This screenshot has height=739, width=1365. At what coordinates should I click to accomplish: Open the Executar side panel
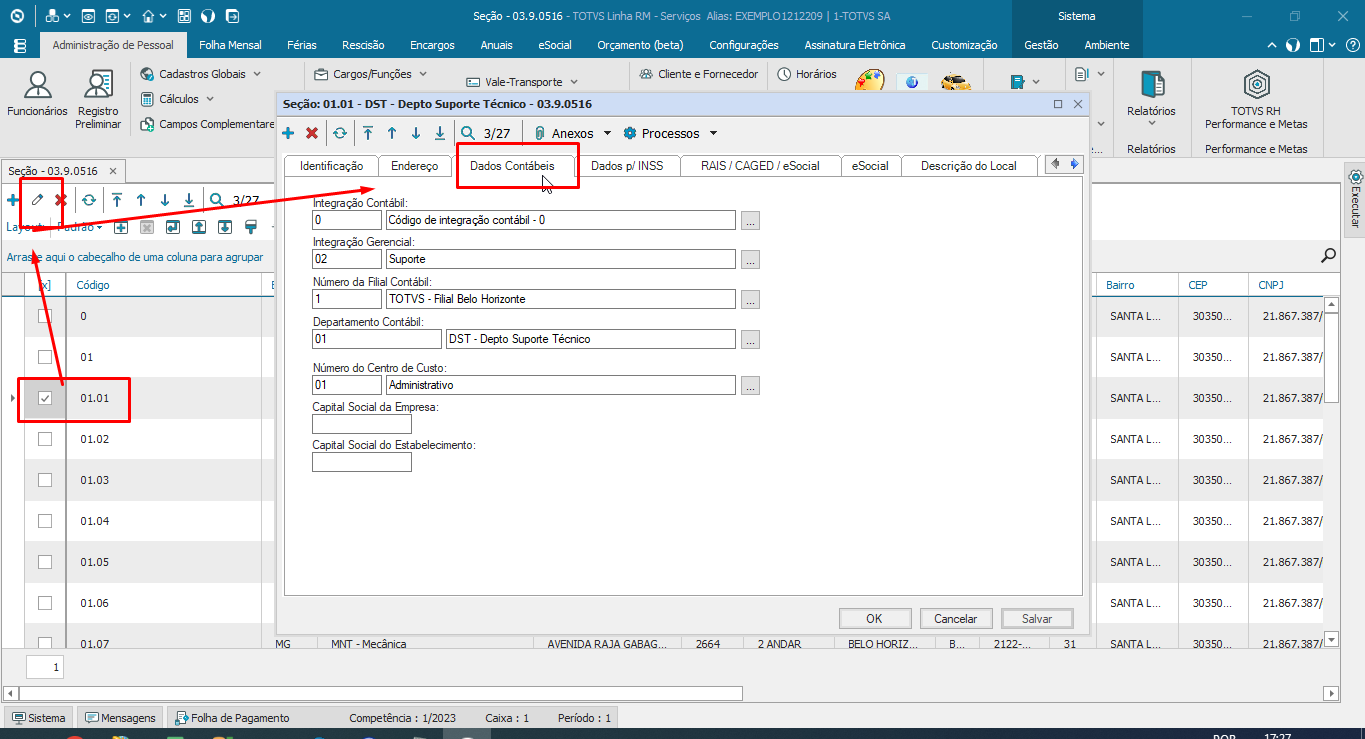[x=1355, y=199]
